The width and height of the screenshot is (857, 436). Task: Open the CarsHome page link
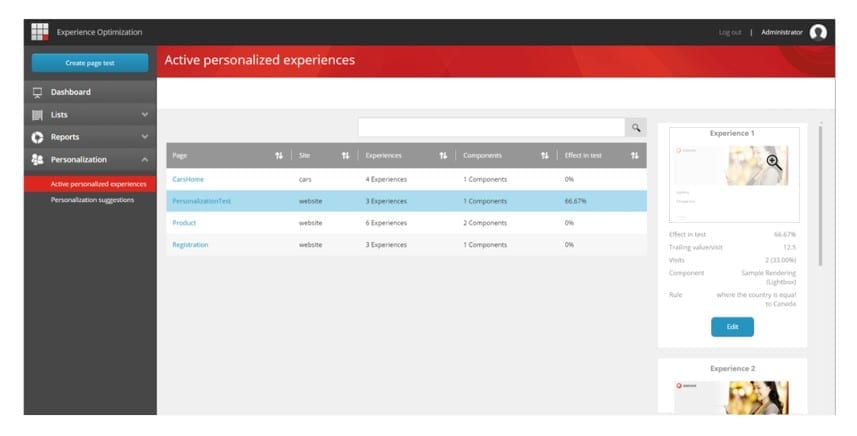click(x=188, y=179)
